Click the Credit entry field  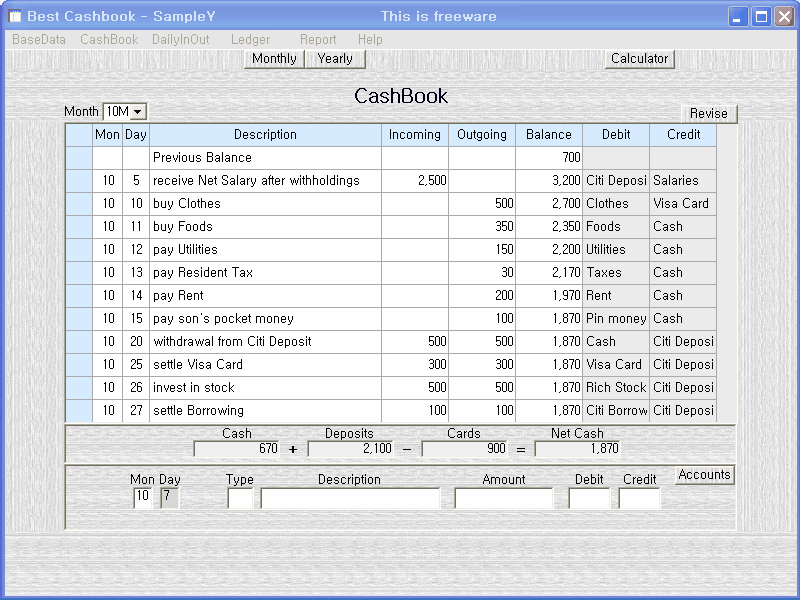[639, 498]
